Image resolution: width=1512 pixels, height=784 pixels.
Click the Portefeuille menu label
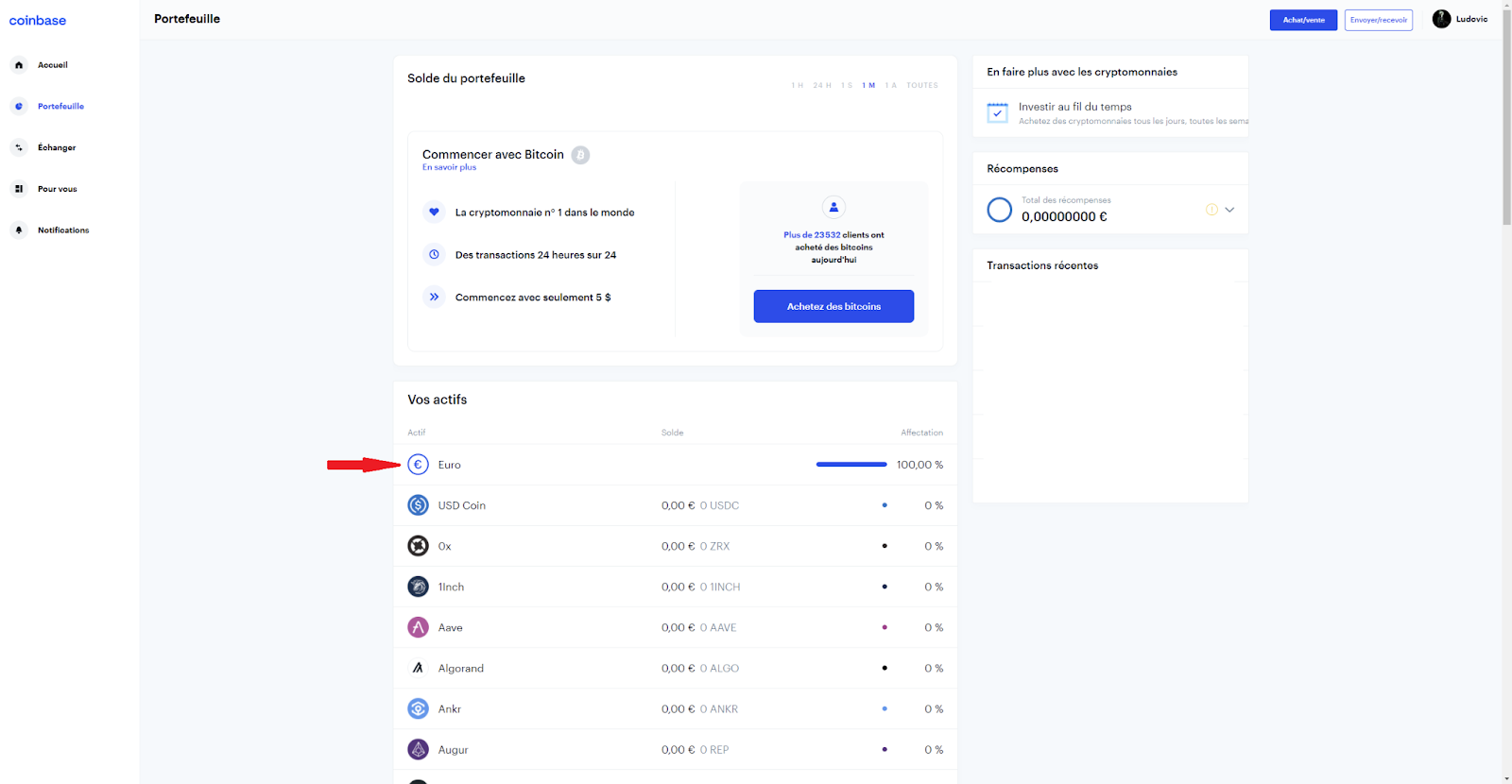pos(60,107)
